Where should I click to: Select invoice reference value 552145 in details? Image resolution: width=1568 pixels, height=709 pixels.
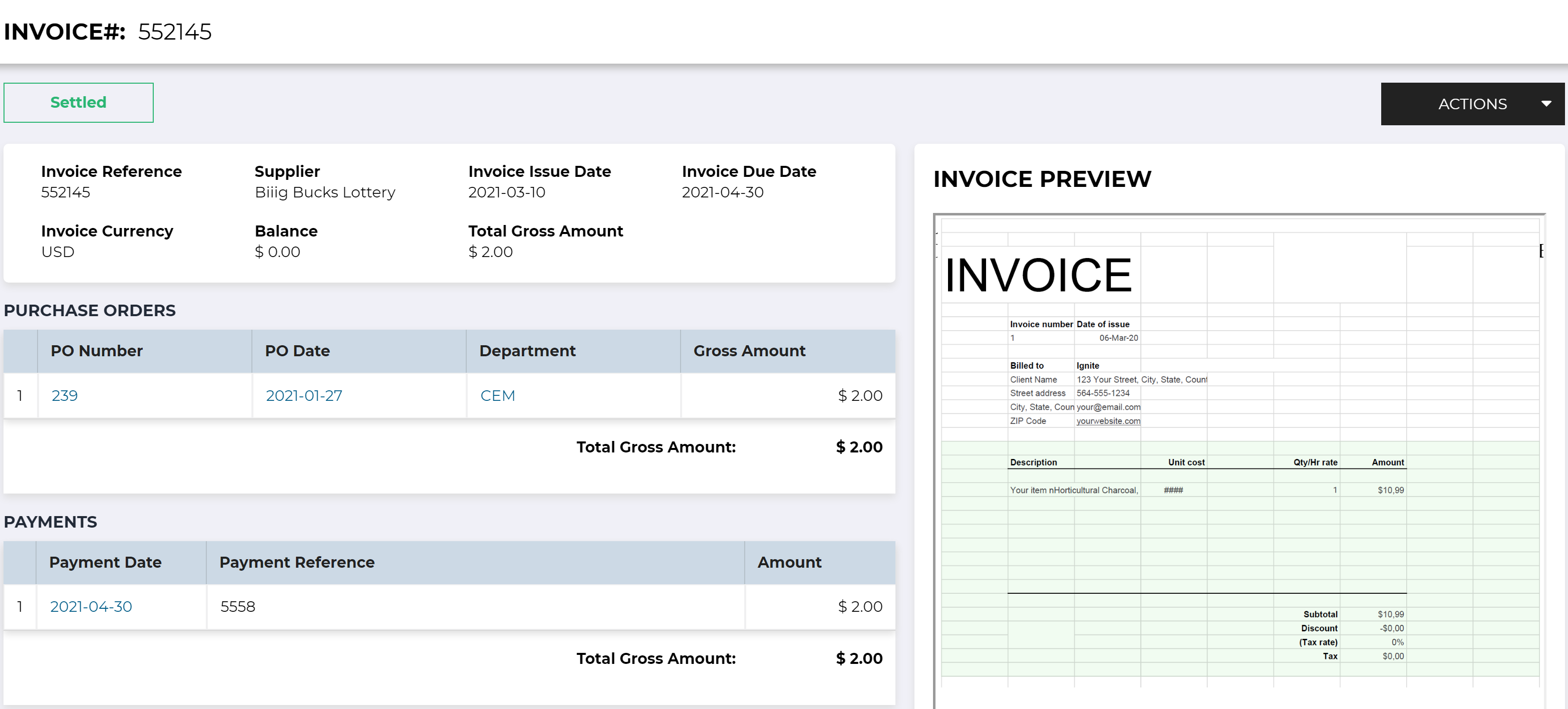(x=65, y=192)
